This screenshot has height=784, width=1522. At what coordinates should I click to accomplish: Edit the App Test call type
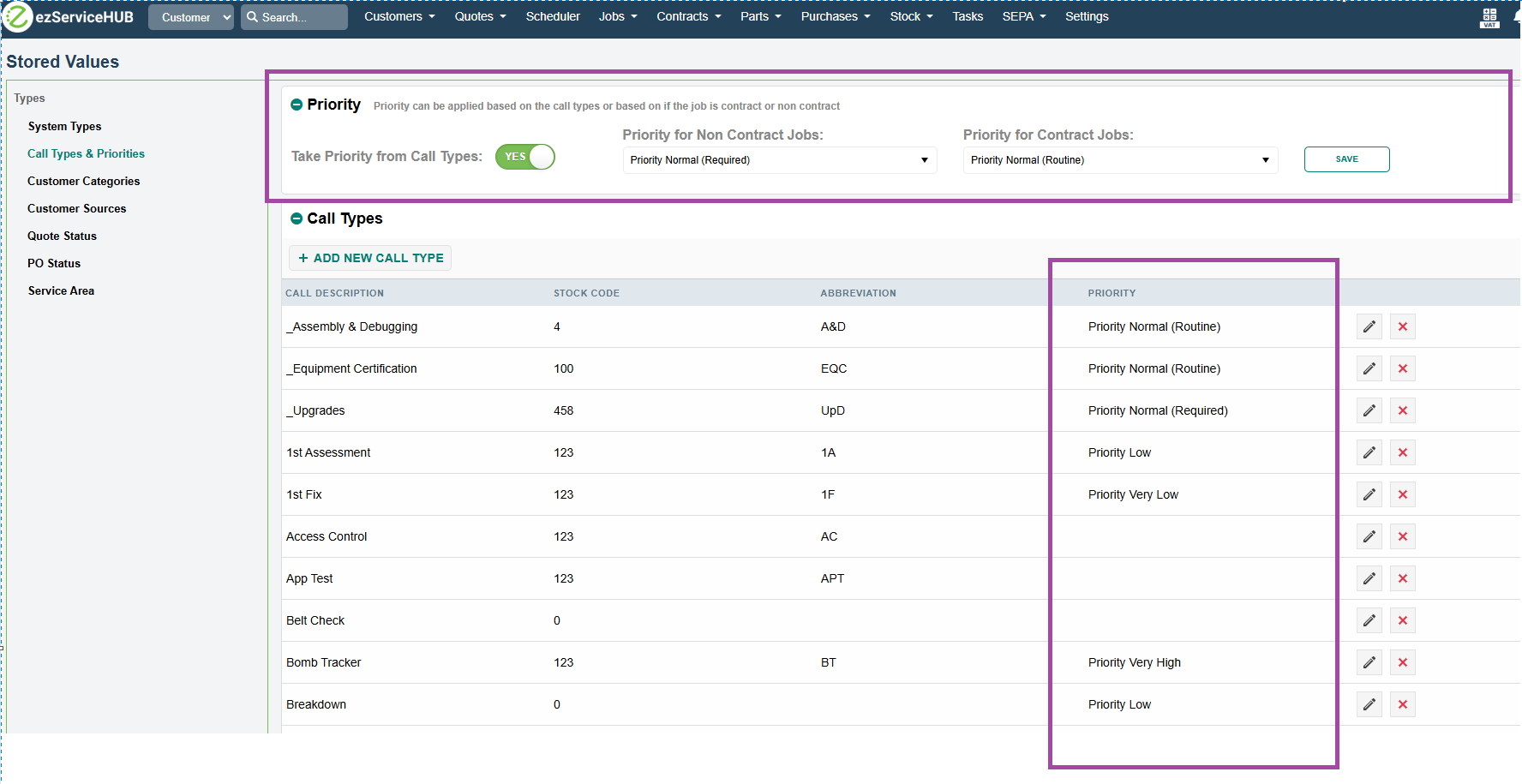pos(1369,578)
